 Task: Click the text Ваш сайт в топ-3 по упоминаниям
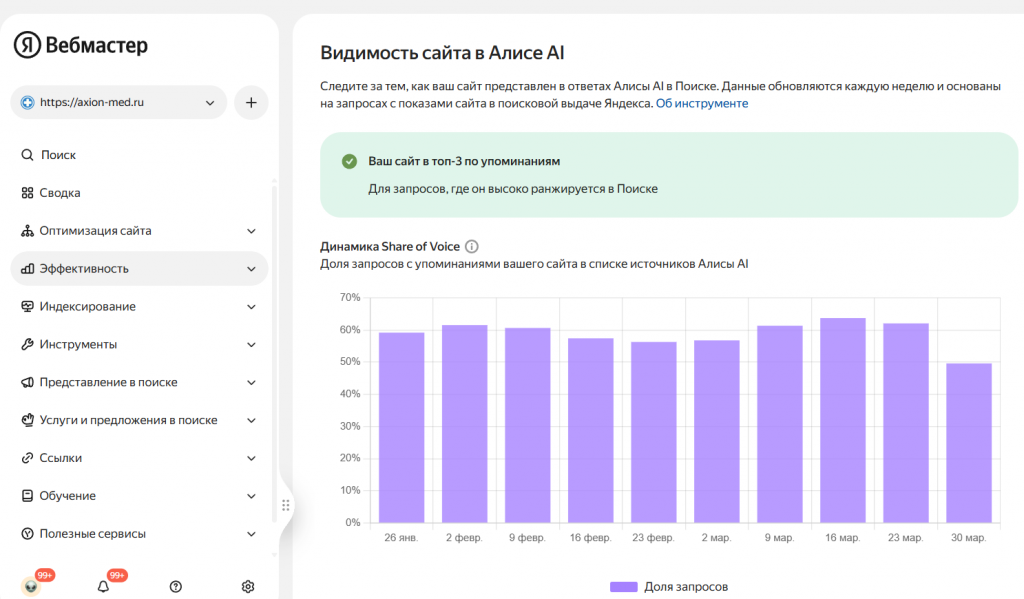coord(464,161)
